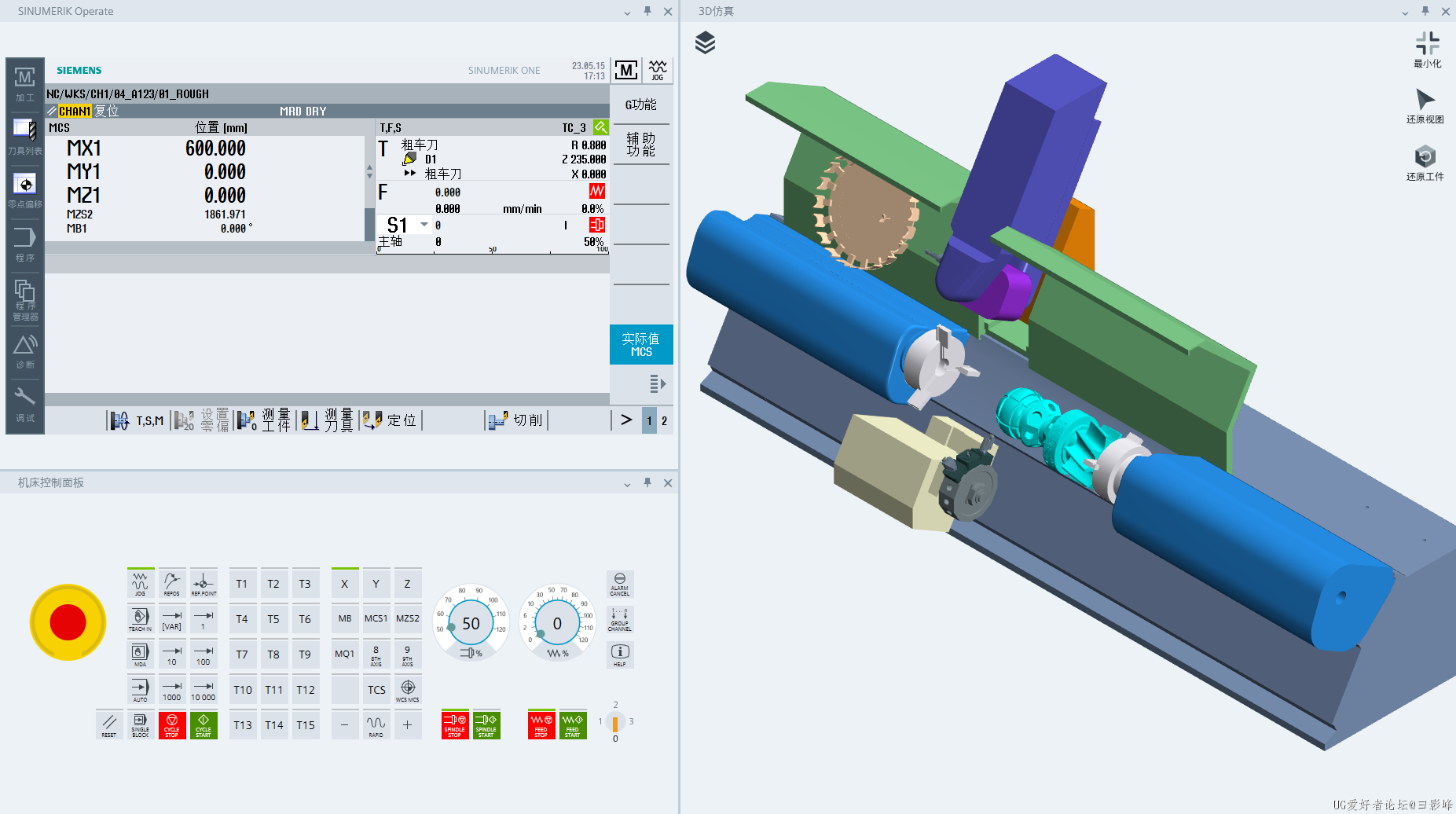Select the X axis key
This screenshot has width=1456, height=814.
(345, 584)
